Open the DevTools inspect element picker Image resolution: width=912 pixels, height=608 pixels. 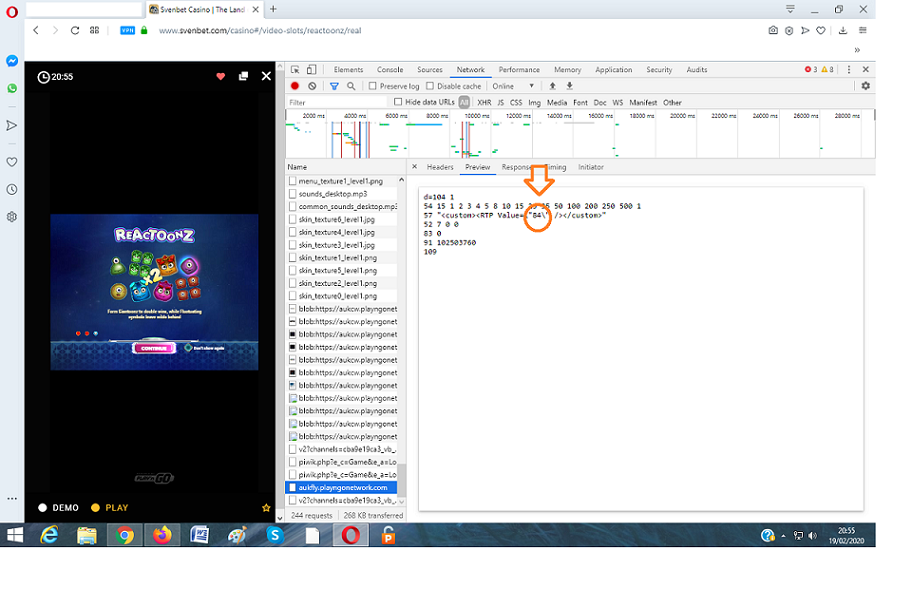[295, 70]
